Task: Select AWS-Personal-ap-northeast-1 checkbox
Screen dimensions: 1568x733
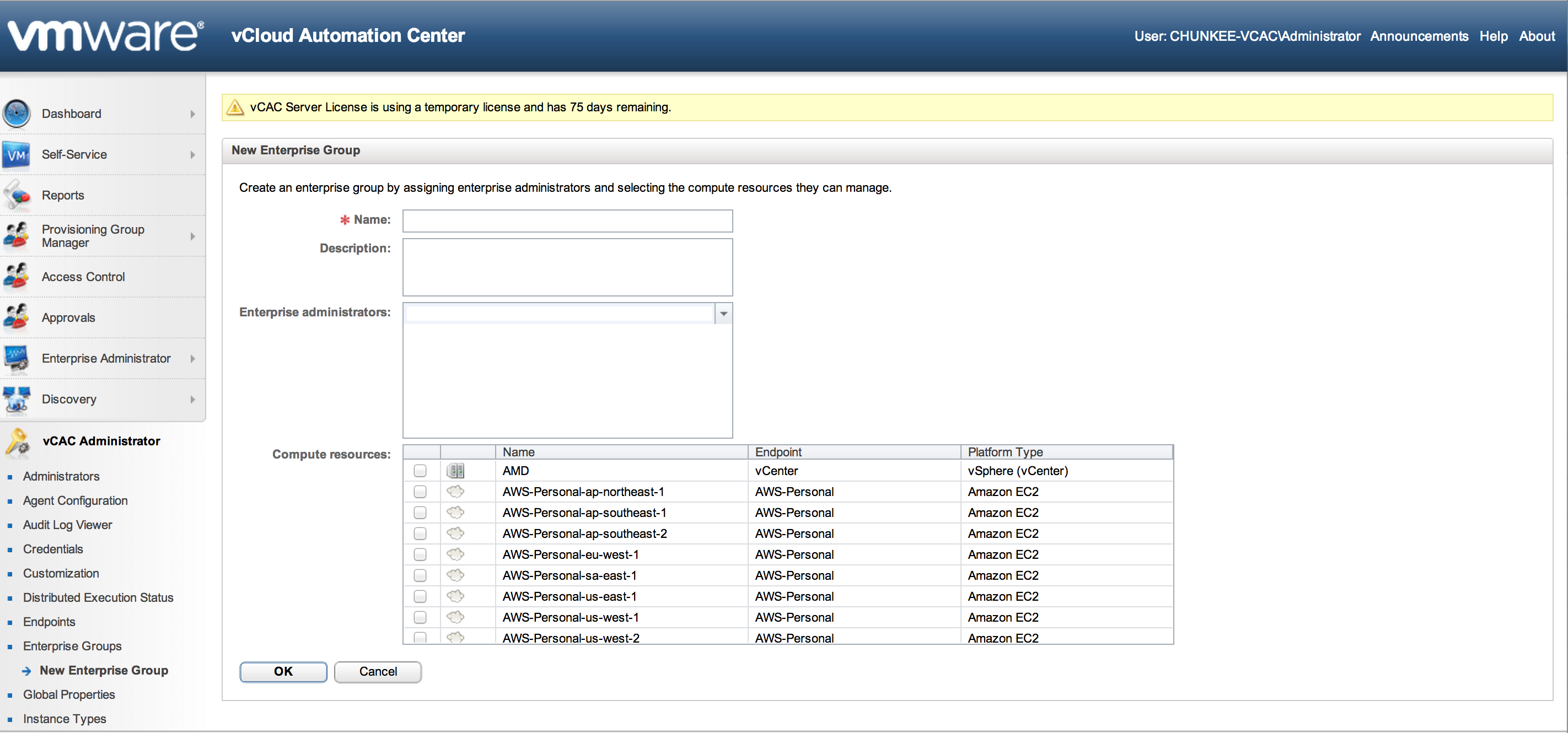Action: click(420, 492)
